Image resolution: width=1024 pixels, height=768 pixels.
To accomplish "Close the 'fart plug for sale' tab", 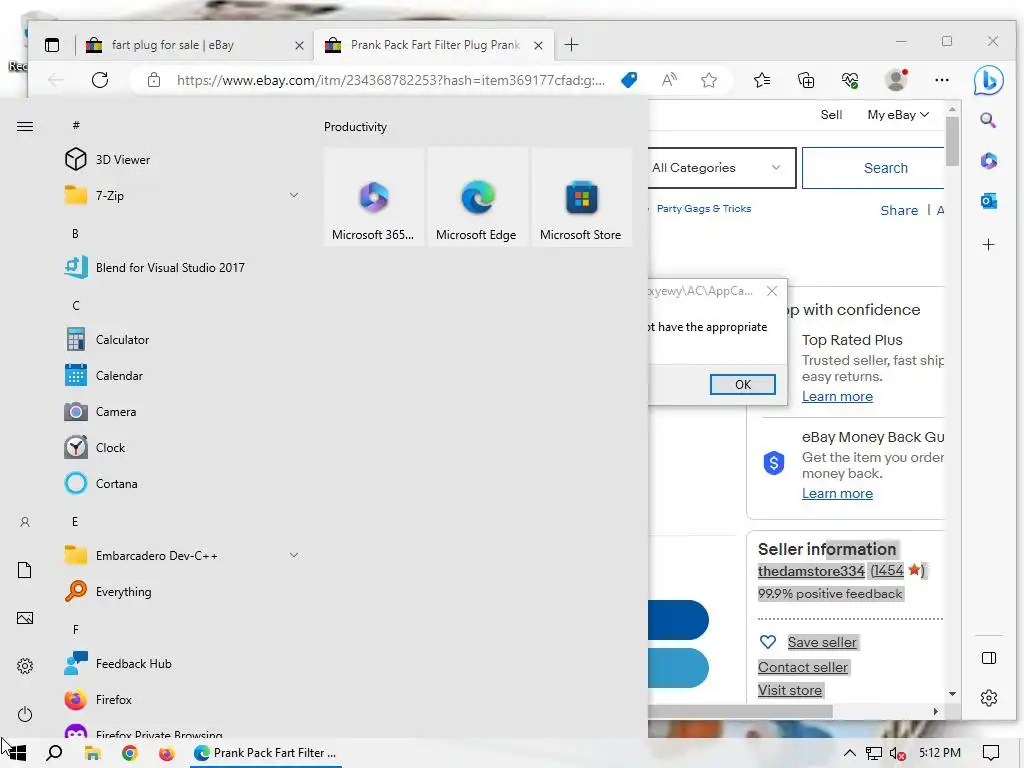I will (299, 45).
